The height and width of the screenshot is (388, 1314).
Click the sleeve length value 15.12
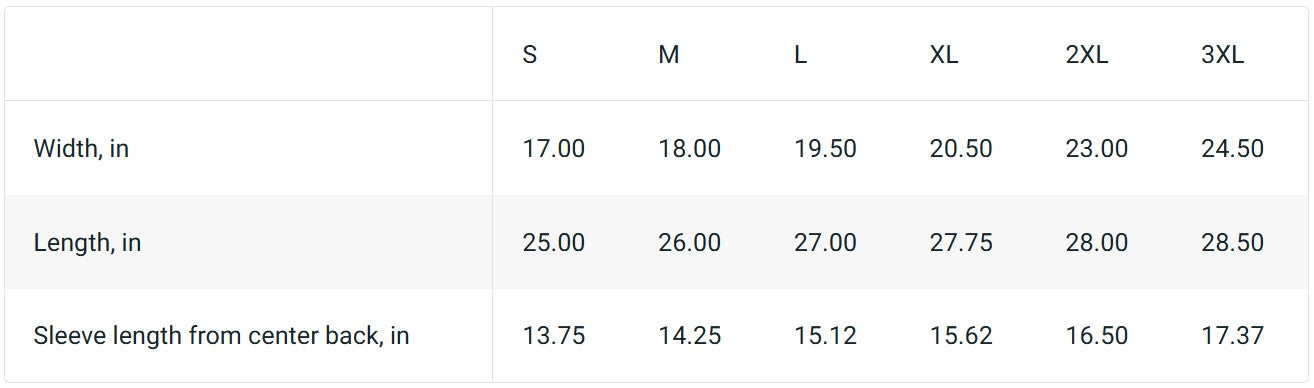825,336
